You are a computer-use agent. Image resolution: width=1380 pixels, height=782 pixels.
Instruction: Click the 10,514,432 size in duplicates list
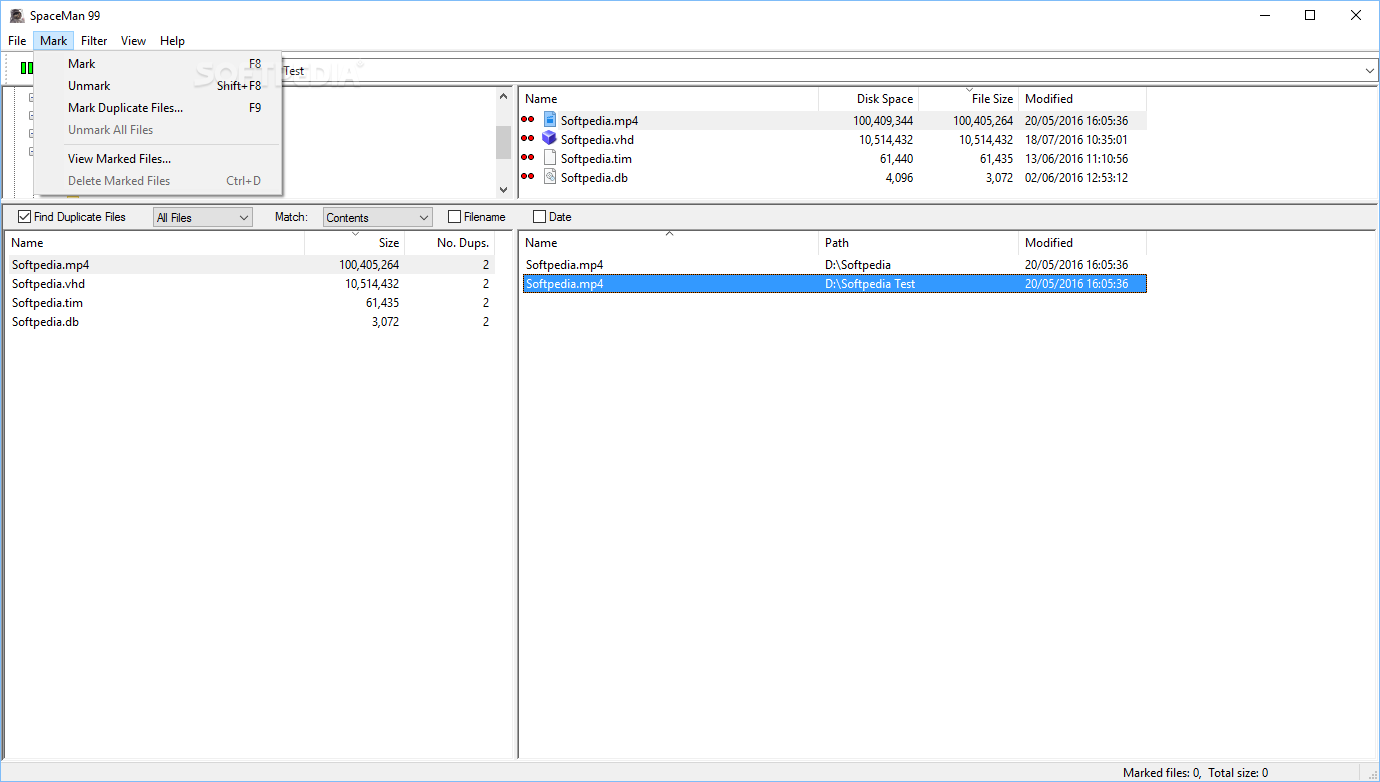pyautogui.click(x=372, y=284)
